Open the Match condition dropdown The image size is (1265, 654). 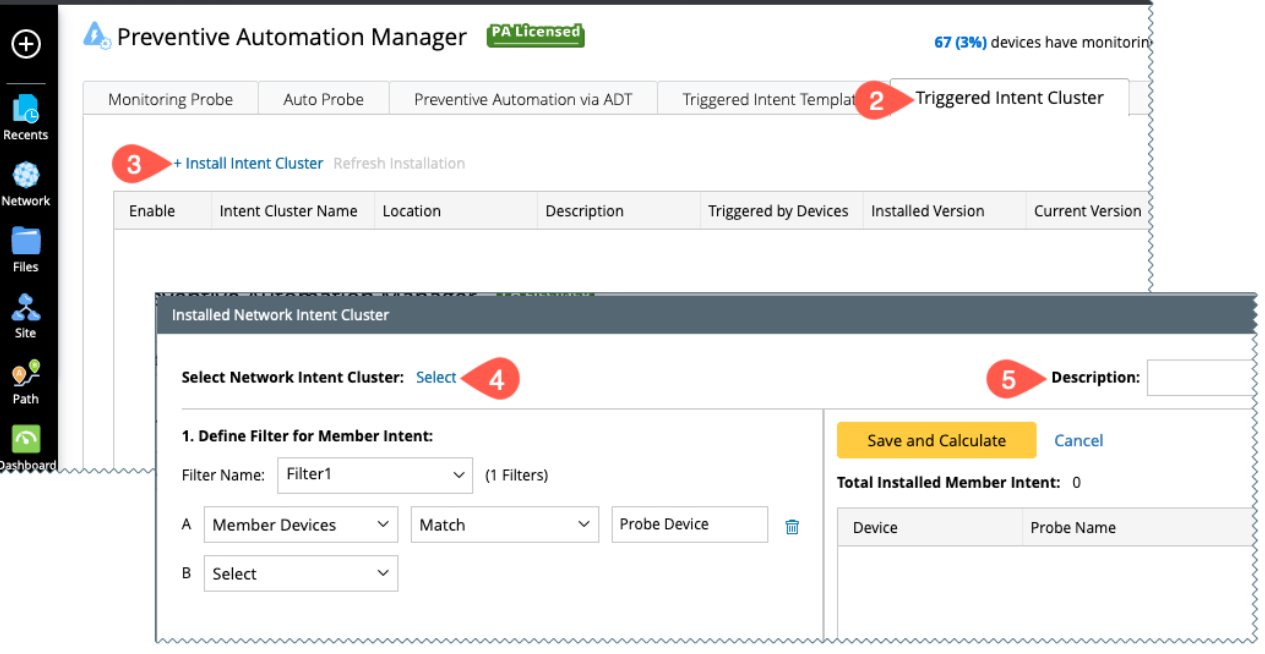[x=504, y=525]
